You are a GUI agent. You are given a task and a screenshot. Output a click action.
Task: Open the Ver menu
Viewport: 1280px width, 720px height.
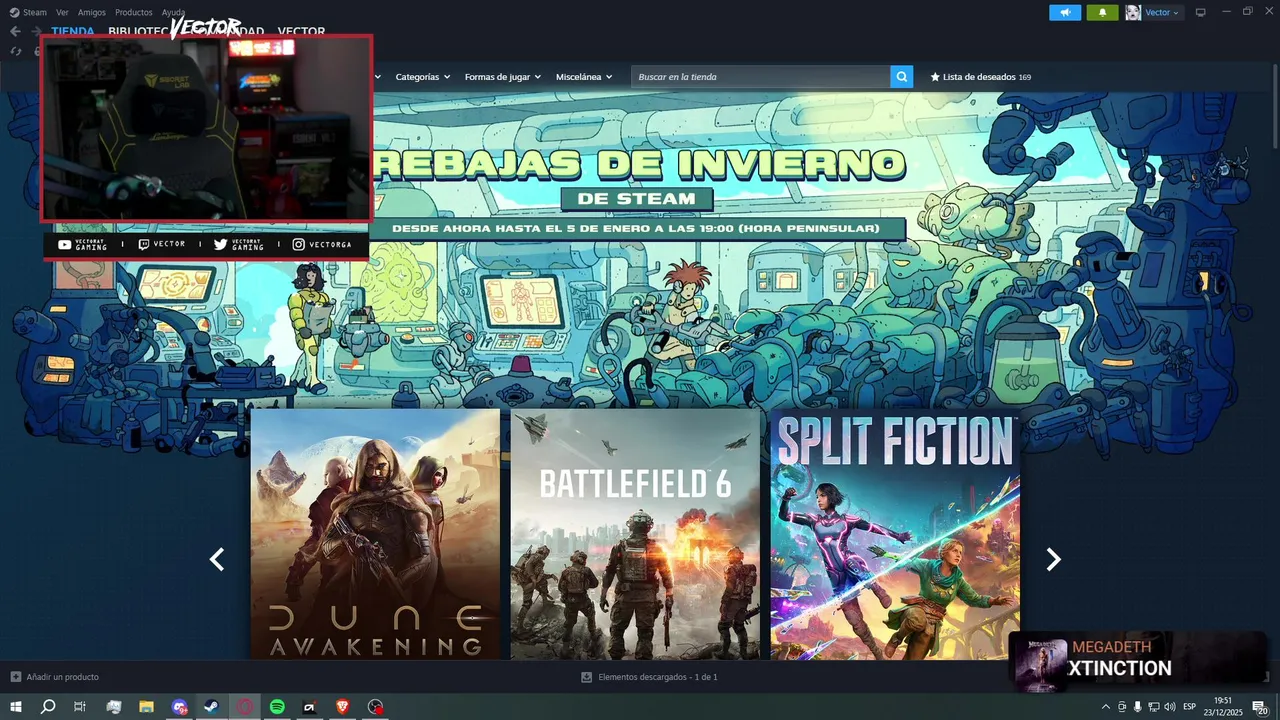pos(62,12)
